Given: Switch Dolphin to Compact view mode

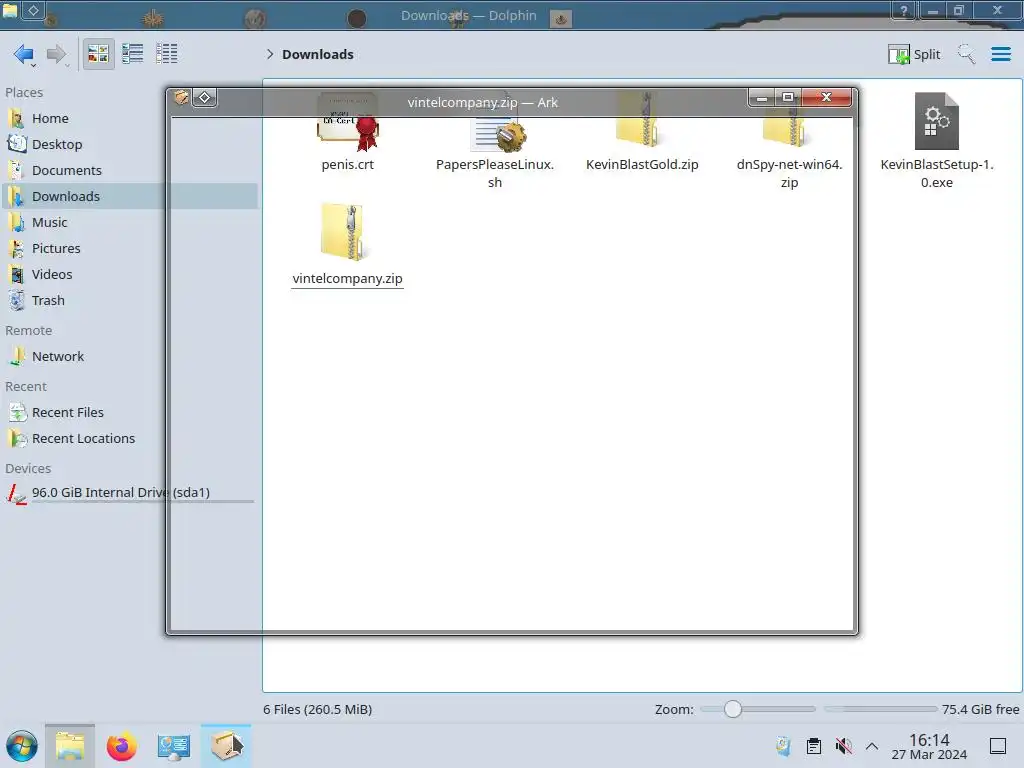Looking at the screenshot, I should click(133, 54).
